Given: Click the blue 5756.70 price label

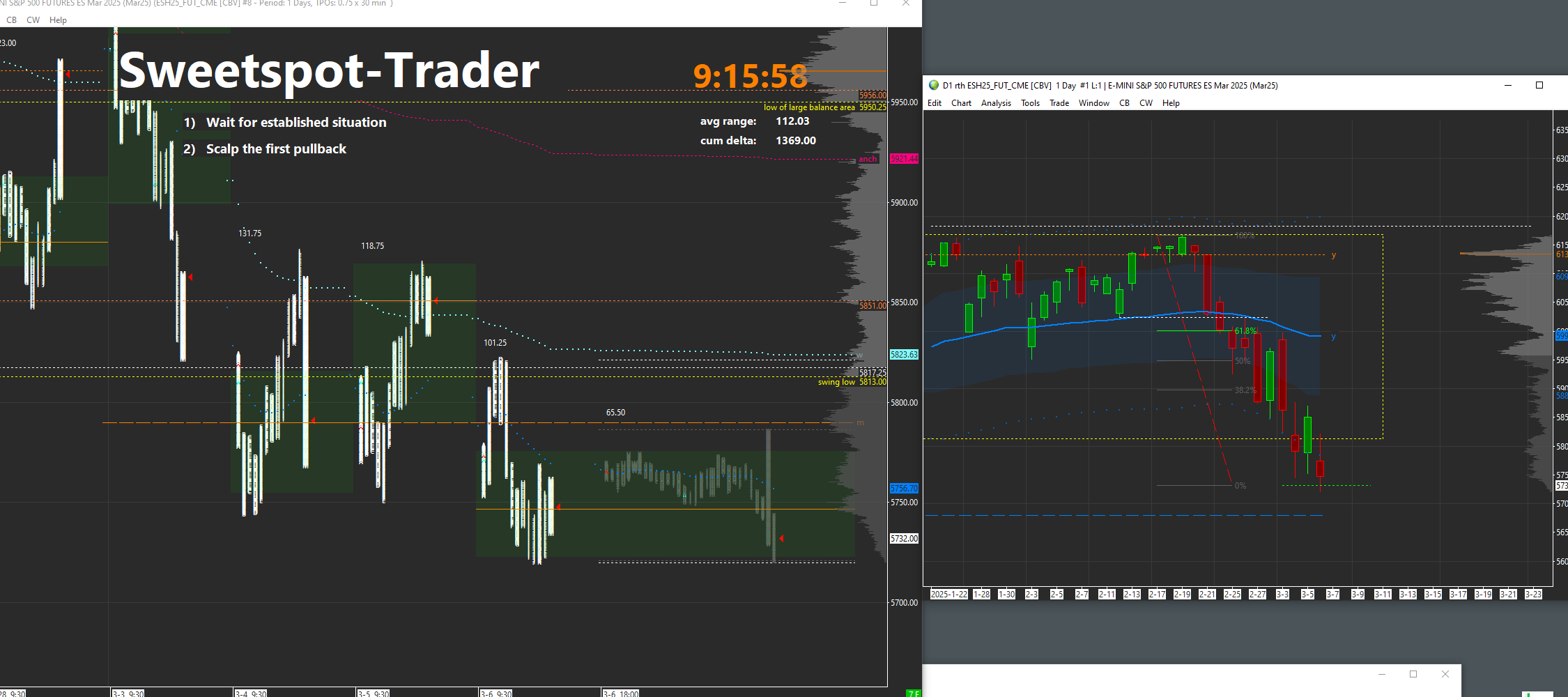Looking at the screenshot, I should tap(904, 489).
